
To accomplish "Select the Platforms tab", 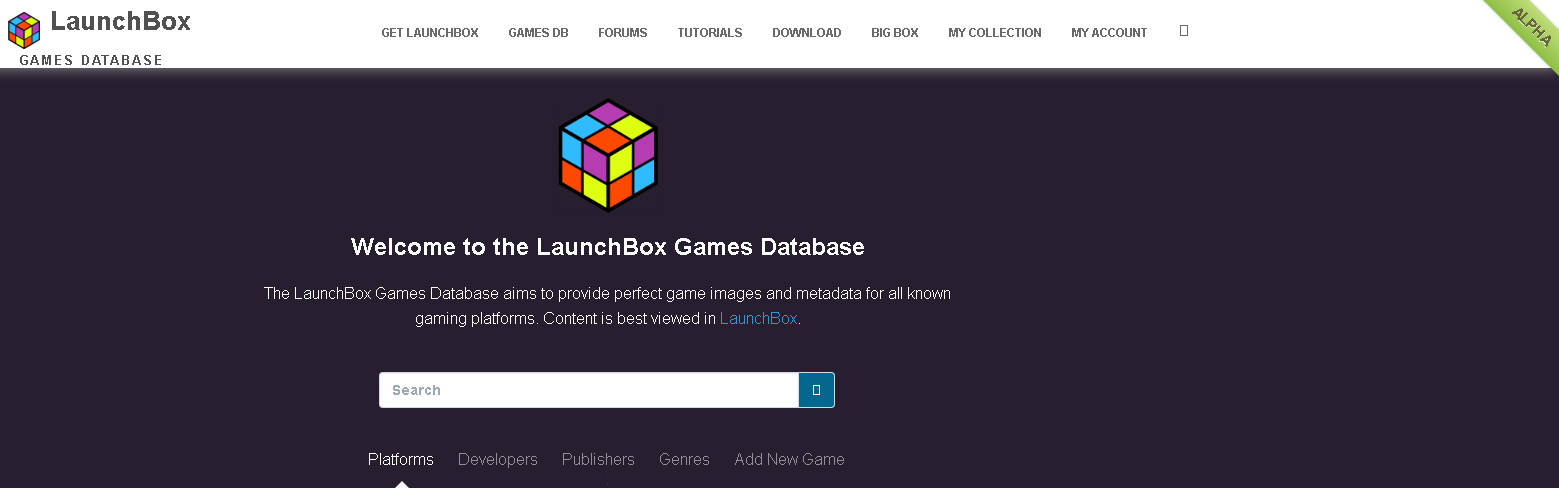I will pyautogui.click(x=401, y=460).
